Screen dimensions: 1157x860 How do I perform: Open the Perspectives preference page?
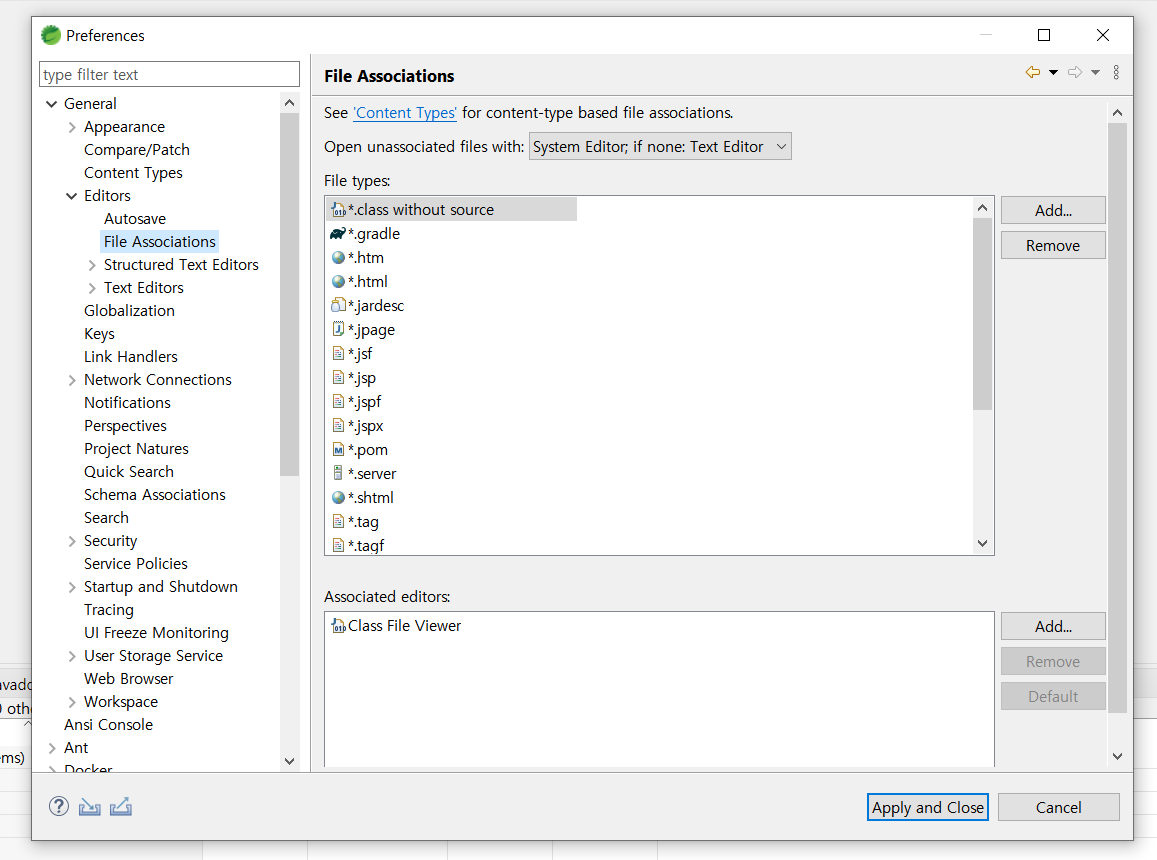pos(125,426)
